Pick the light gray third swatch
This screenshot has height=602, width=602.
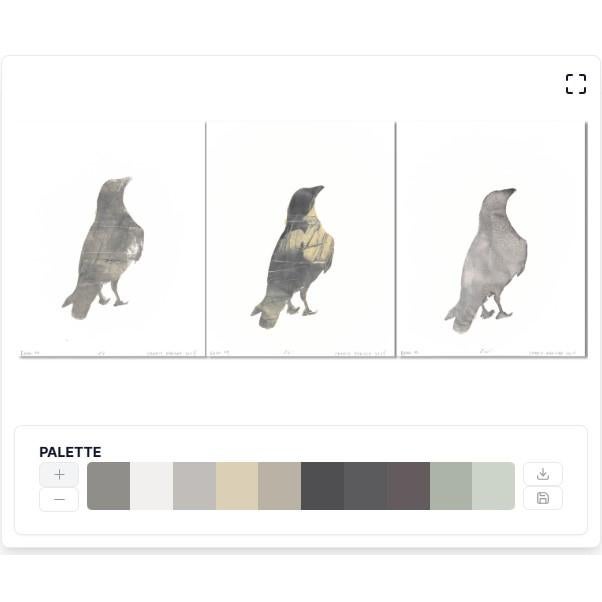[195, 486]
